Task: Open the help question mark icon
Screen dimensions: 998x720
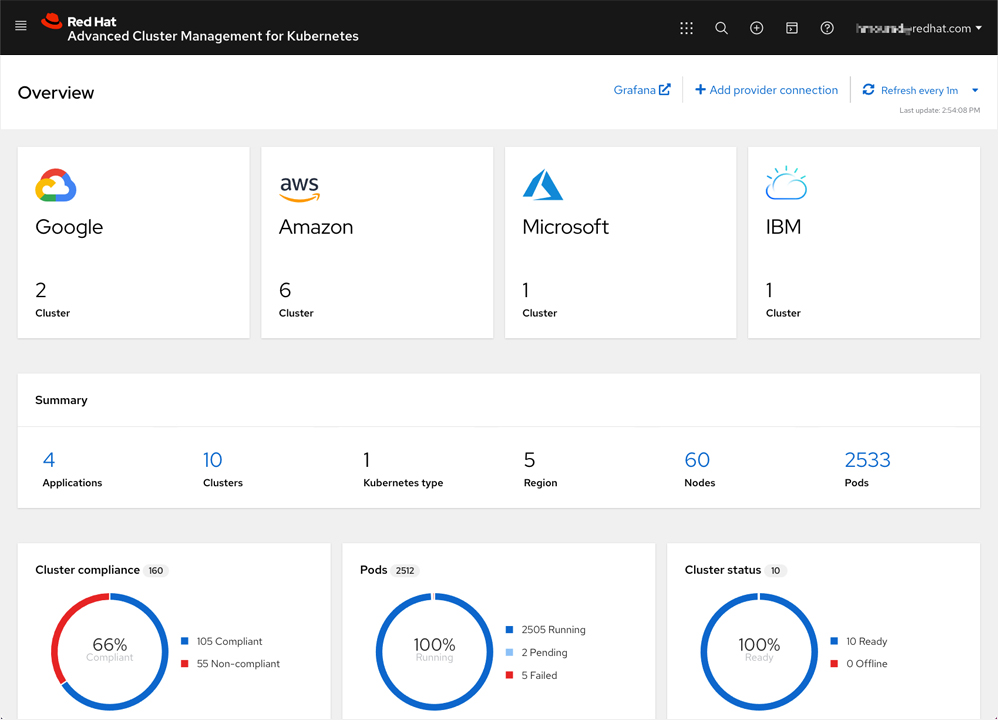Action: click(827, 28)
